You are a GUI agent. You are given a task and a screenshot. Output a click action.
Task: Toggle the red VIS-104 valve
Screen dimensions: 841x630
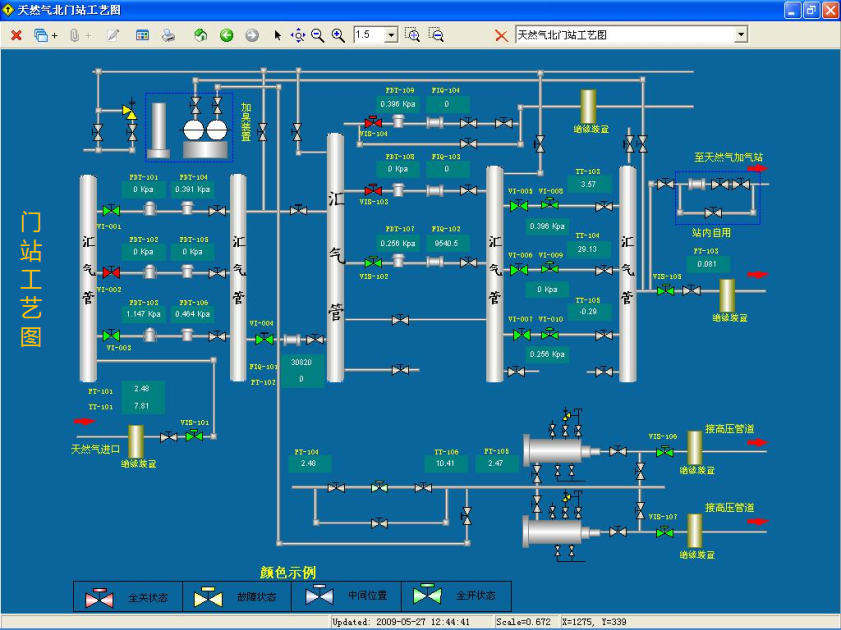373,123
